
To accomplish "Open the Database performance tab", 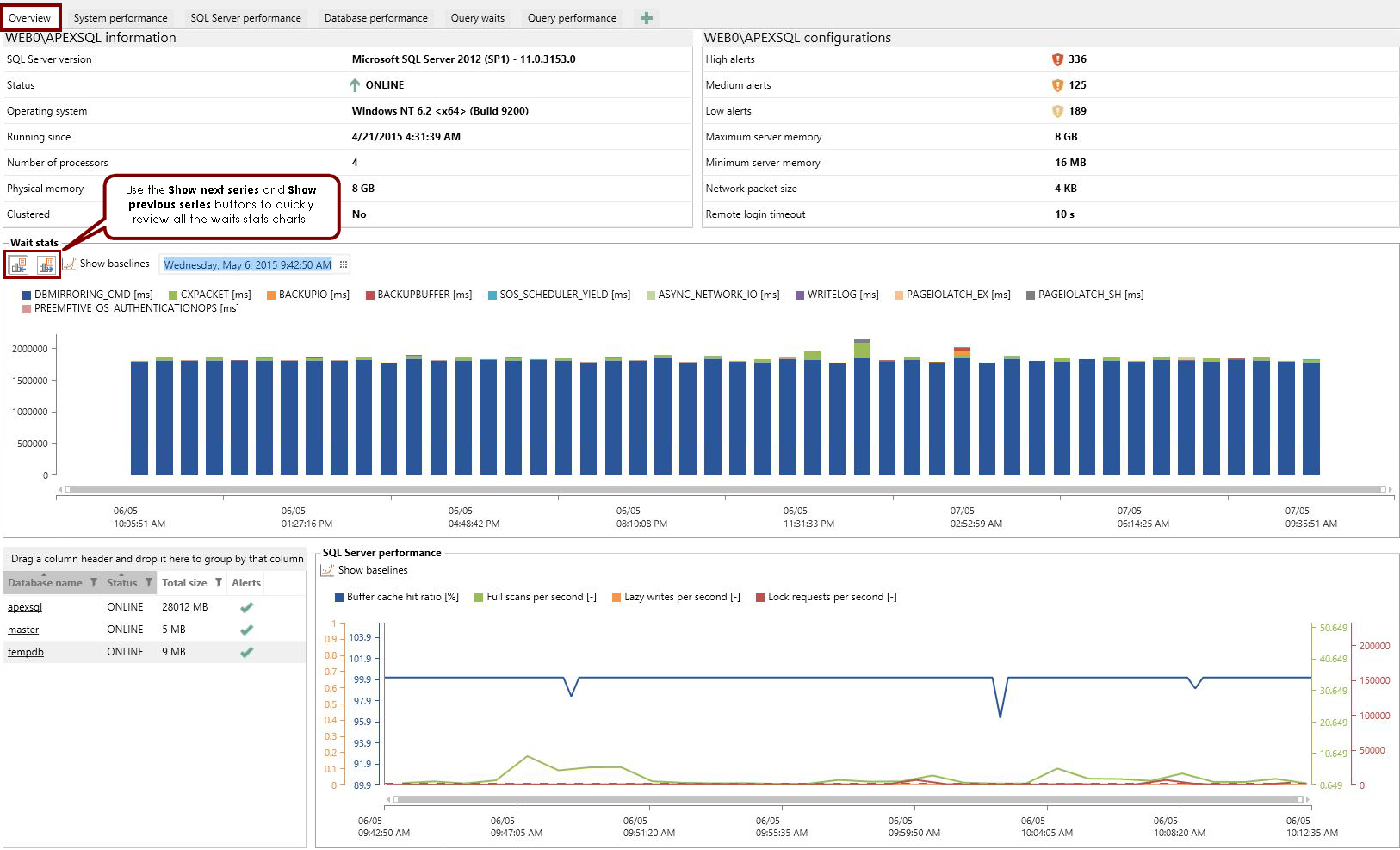I will pos(376,18).
